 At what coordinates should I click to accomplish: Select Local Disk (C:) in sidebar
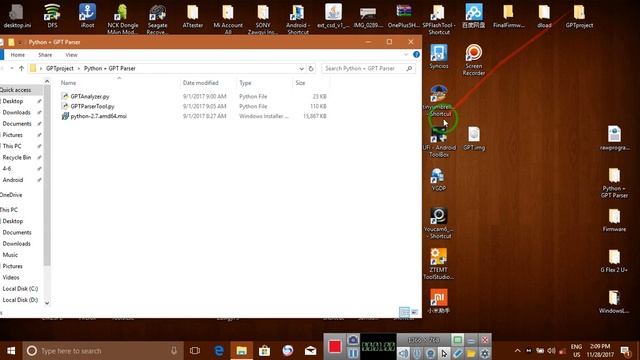click(20, 289)
